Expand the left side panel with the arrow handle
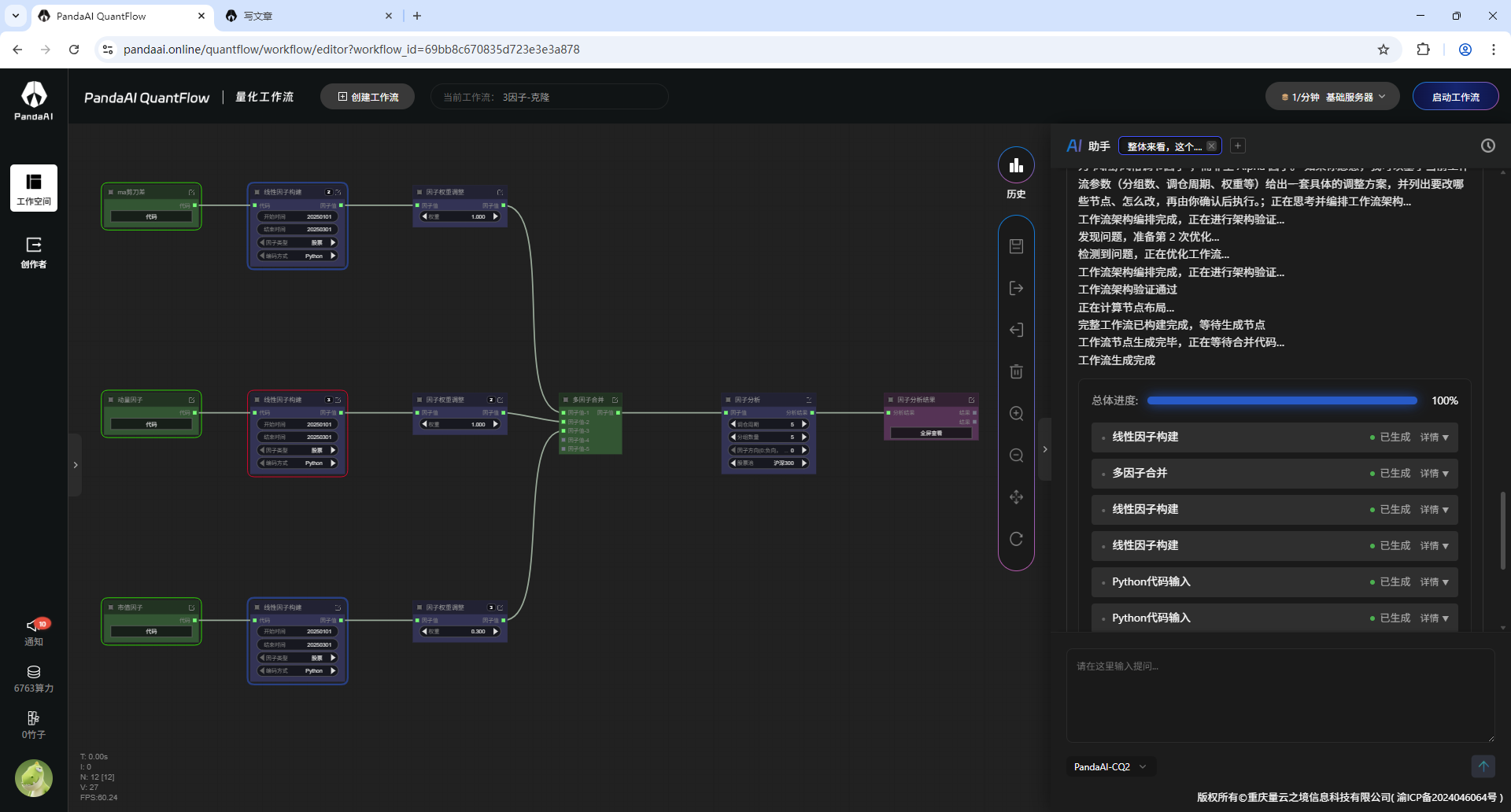 (x=76, y=465)
